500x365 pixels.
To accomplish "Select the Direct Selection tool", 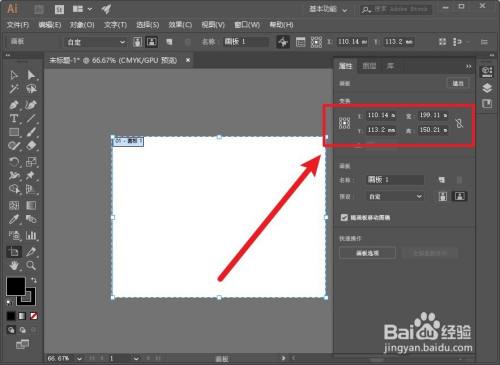I will pyautogui.click(x=31, y=75).
